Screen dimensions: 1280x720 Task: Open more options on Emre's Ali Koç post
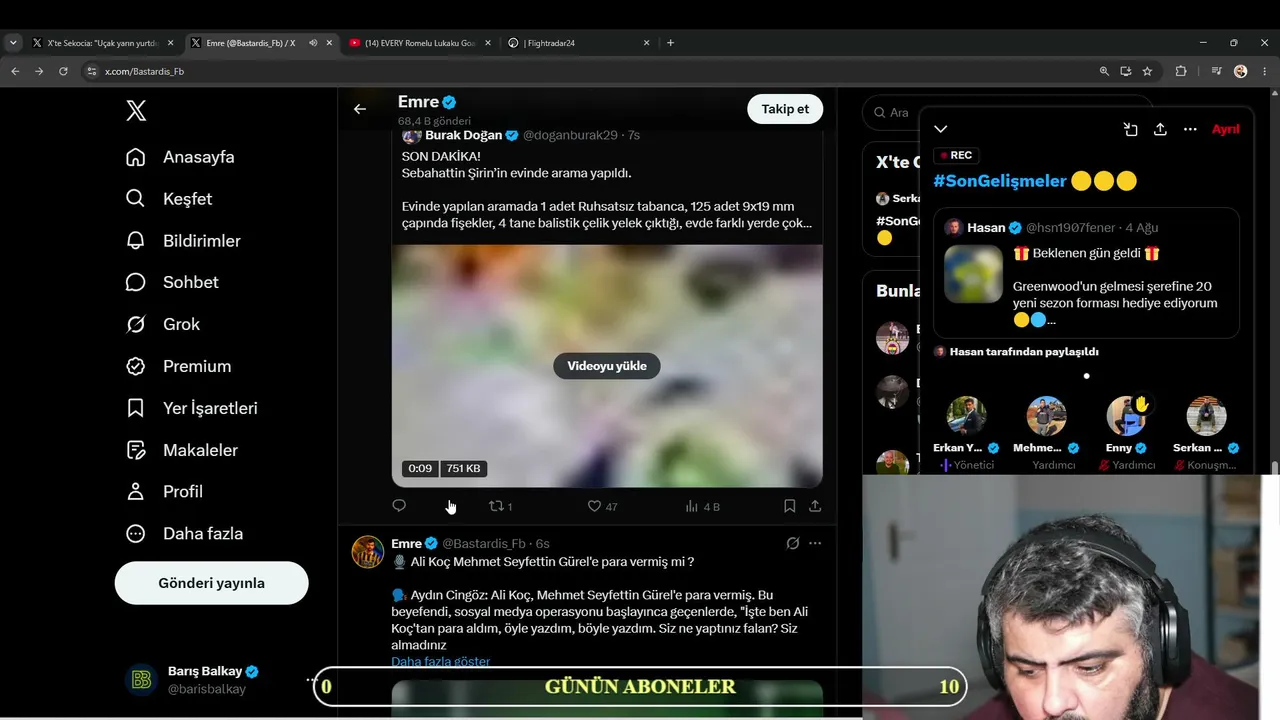point(815,543)
